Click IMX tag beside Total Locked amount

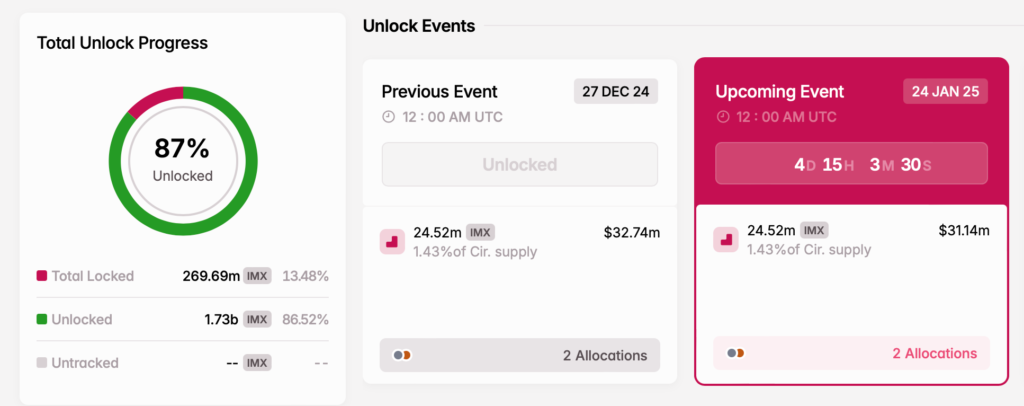(257, 276)
